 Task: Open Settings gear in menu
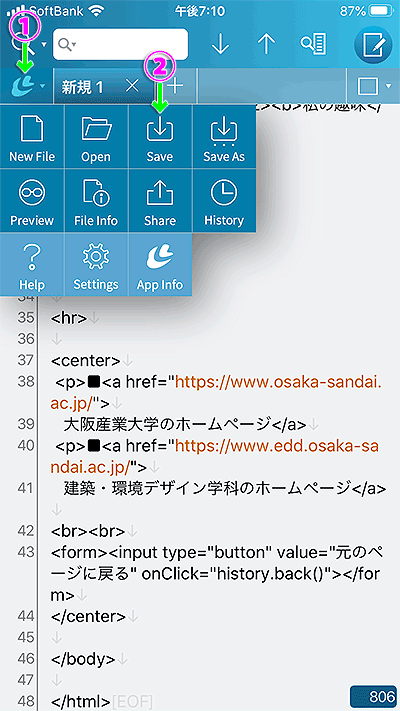(x=96, y=265)
